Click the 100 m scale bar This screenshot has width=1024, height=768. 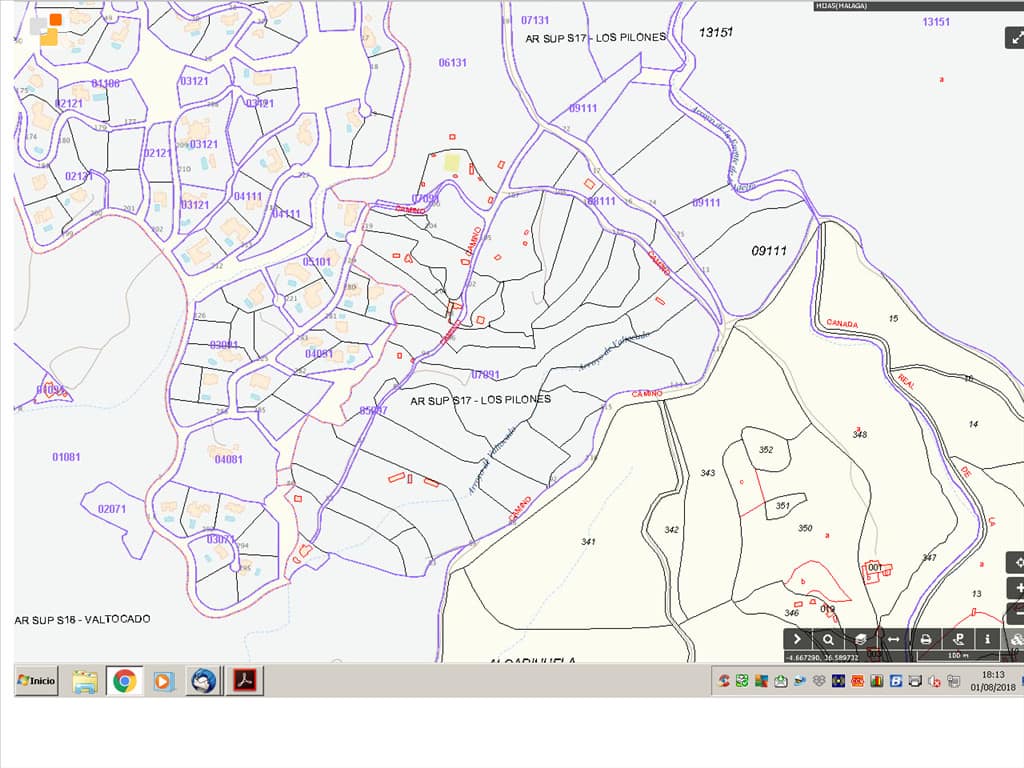[957, 657]
